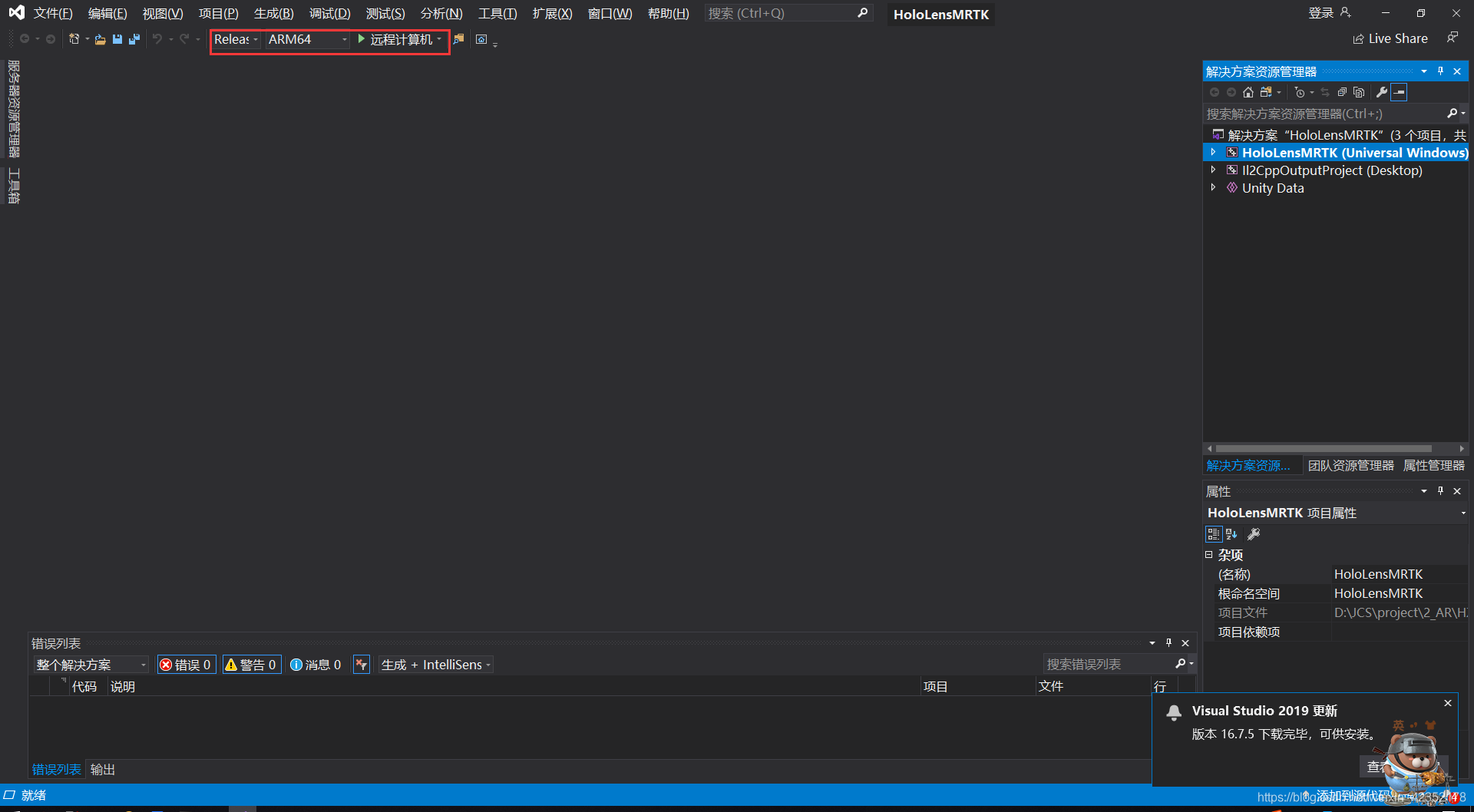1474x812 pixels.
Task: Click the Show All Files icon
Action: tap(1359, 92)
